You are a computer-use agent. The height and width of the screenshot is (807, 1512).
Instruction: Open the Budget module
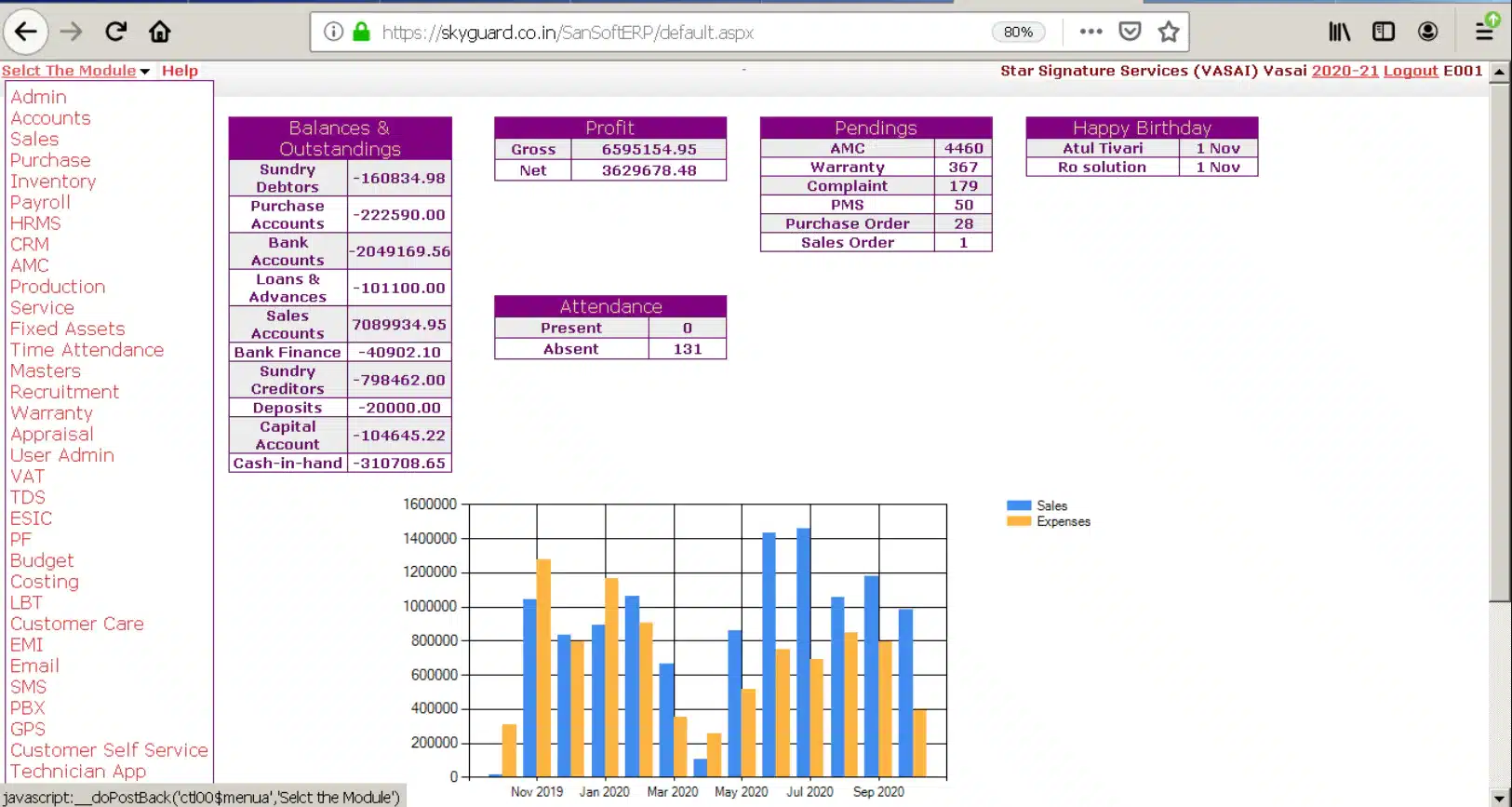click(42, 560)
